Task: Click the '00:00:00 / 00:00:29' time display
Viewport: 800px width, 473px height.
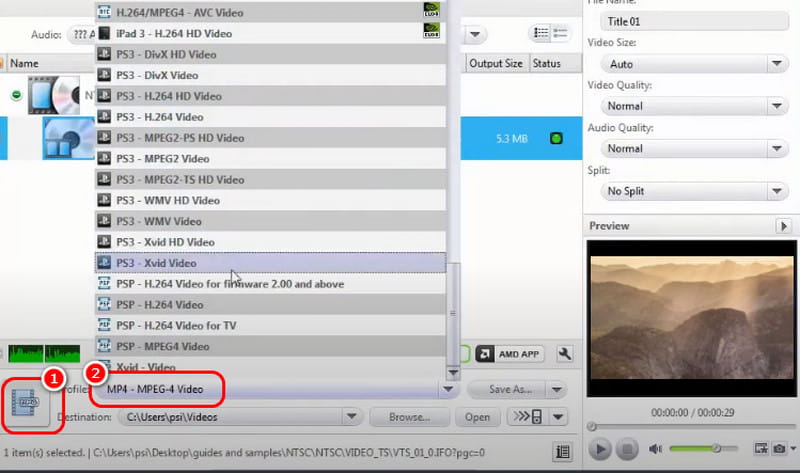Action: click(692, 412)
